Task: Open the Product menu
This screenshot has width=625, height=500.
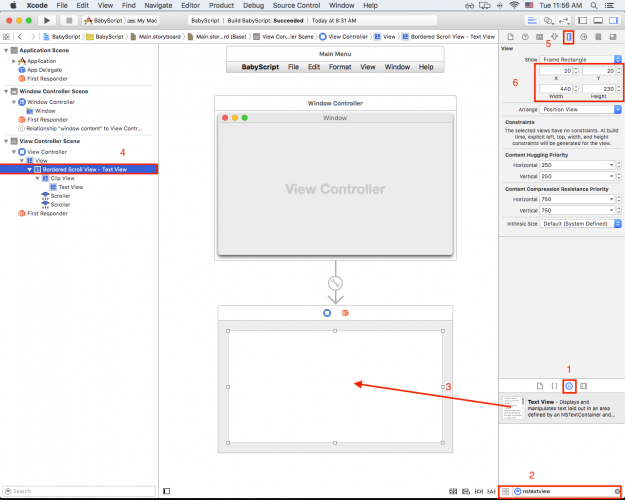Action: pyautogui.click(x=221, y=6)
